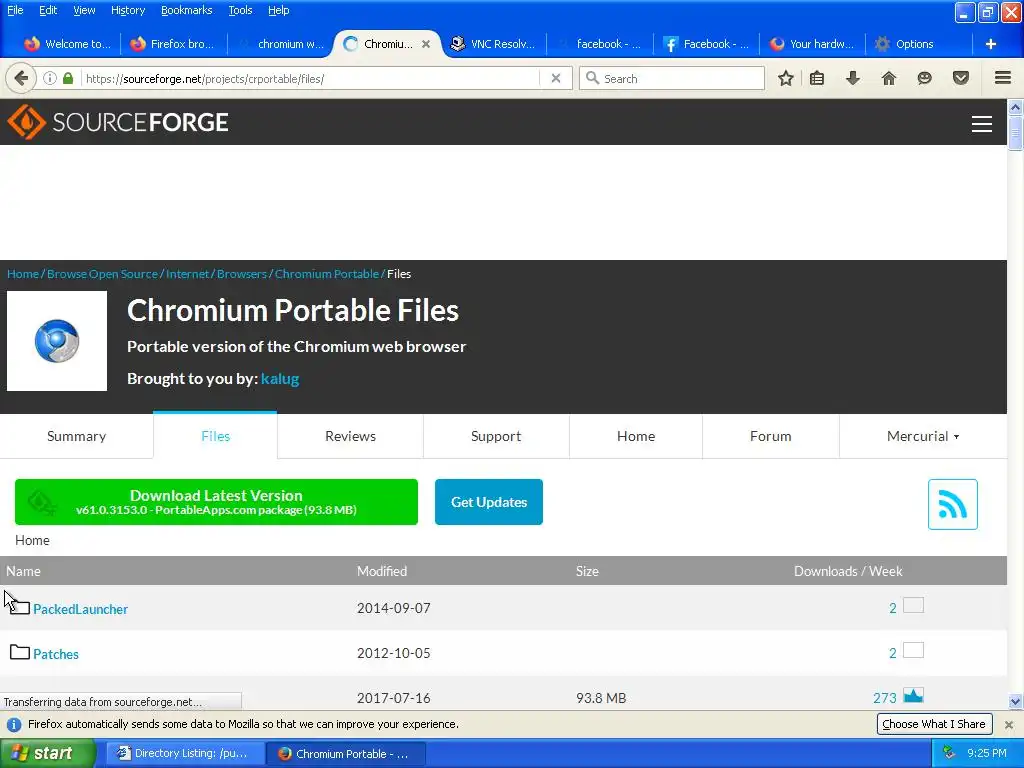Viewport: 1024px width, 768px height.
Task: Click the Chromium Portable project icon
Action: (57, 341)
